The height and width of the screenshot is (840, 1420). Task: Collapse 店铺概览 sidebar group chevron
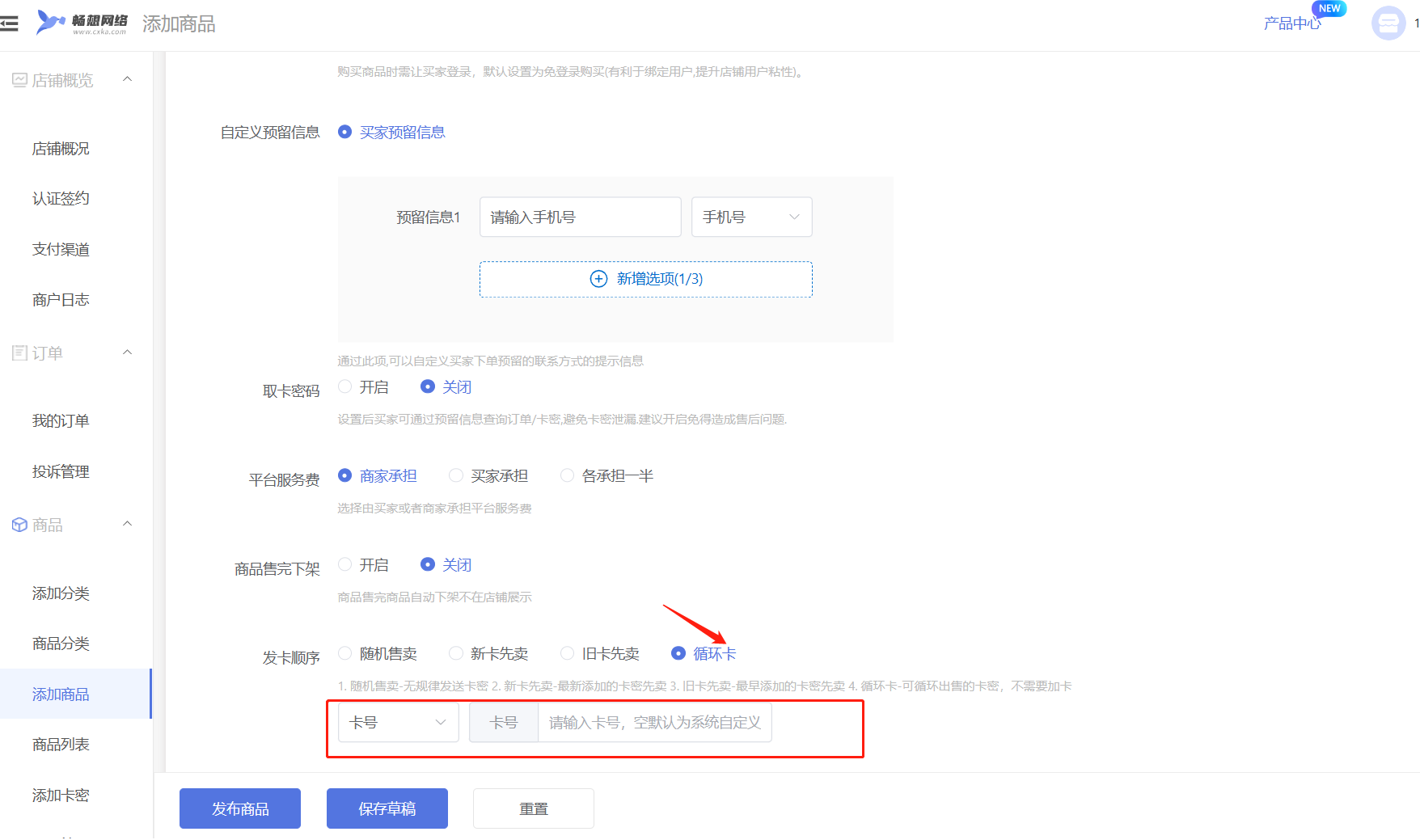127,79
